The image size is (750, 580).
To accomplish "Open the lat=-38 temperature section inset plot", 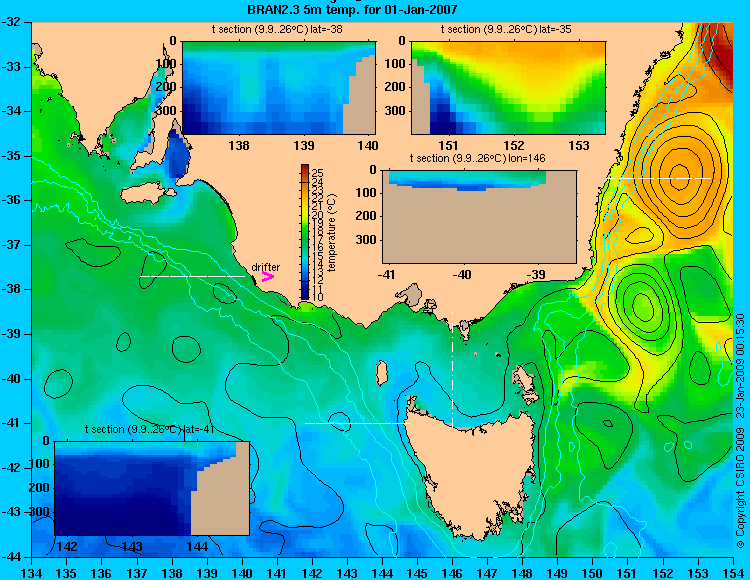I will (279, 88).
